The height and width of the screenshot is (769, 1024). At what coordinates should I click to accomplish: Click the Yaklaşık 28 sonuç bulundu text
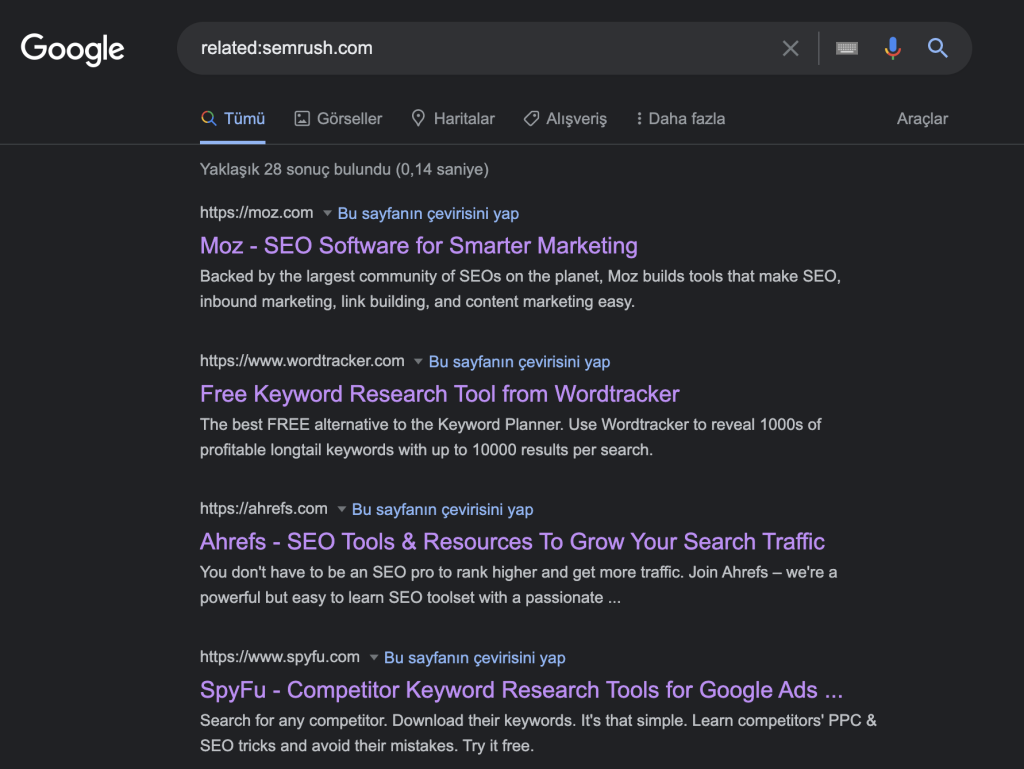344,170
